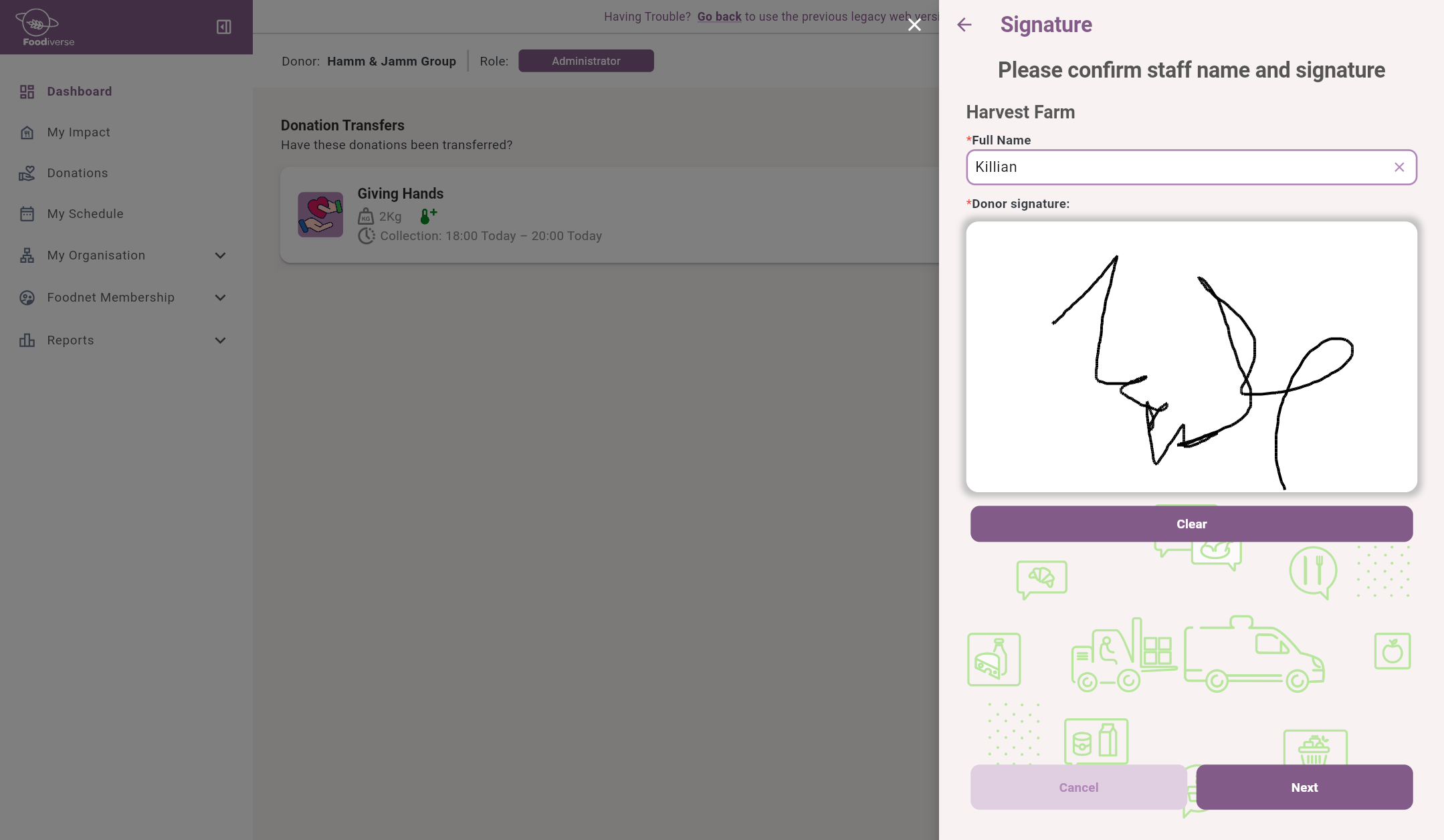Expand the Reports submenu chevron
The width and height of the screenshot is (1444, 840).
[x=220, y=340]
